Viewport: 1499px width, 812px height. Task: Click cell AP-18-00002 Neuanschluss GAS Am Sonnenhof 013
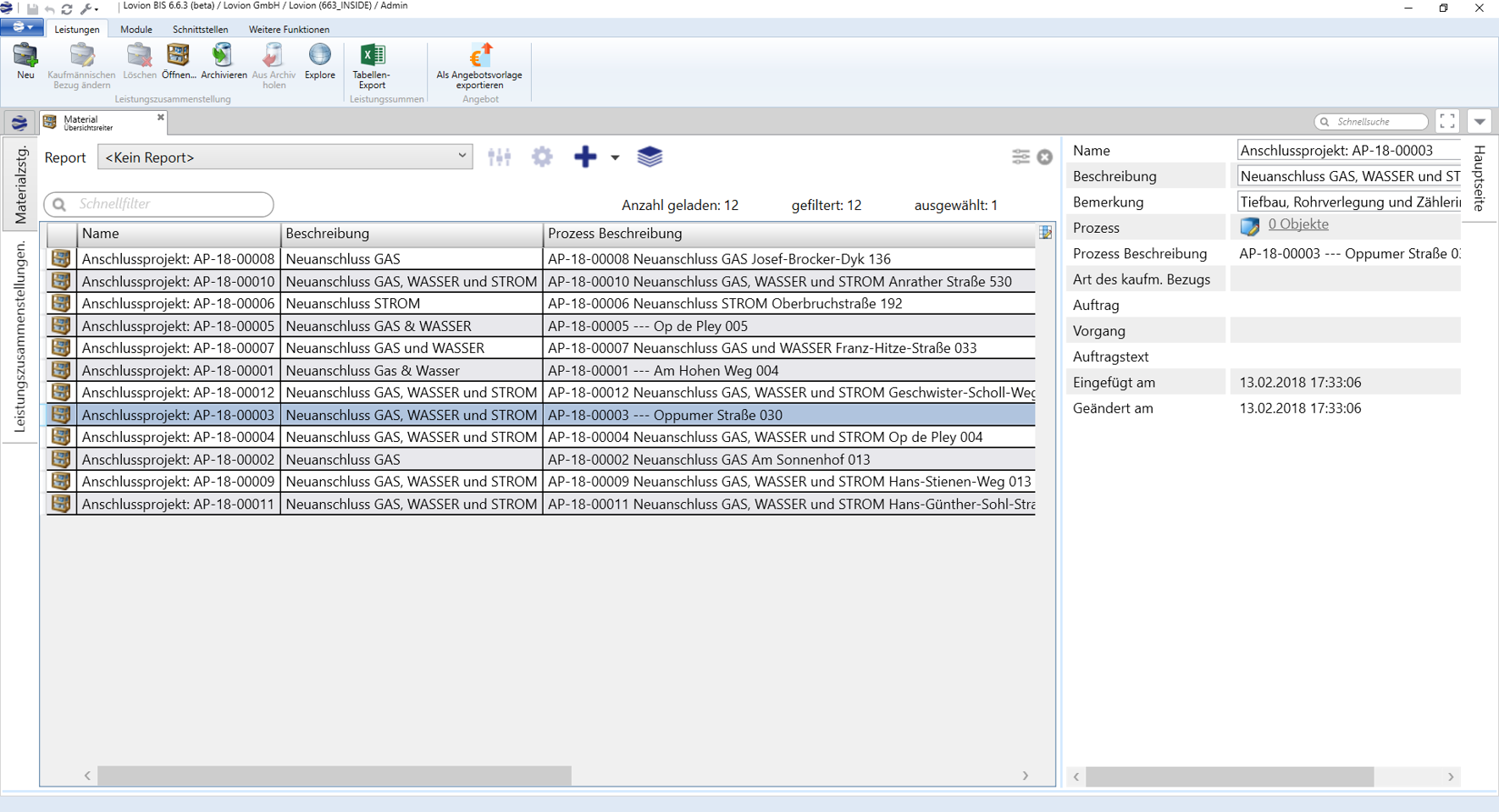pyautogui.click(x=789, y=459)
